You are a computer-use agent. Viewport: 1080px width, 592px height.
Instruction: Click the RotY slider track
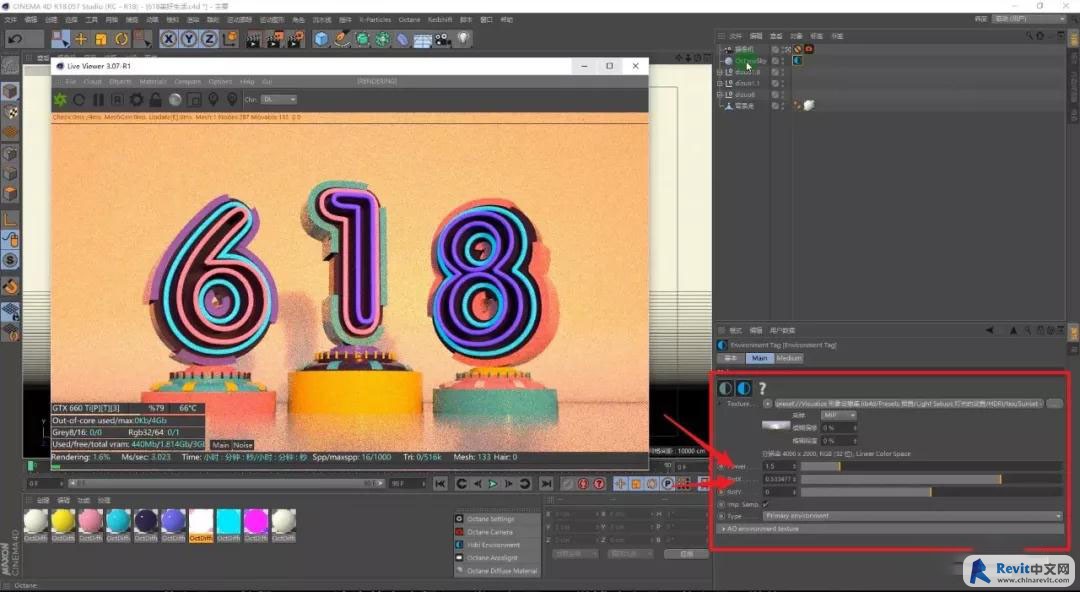(931, 492)
